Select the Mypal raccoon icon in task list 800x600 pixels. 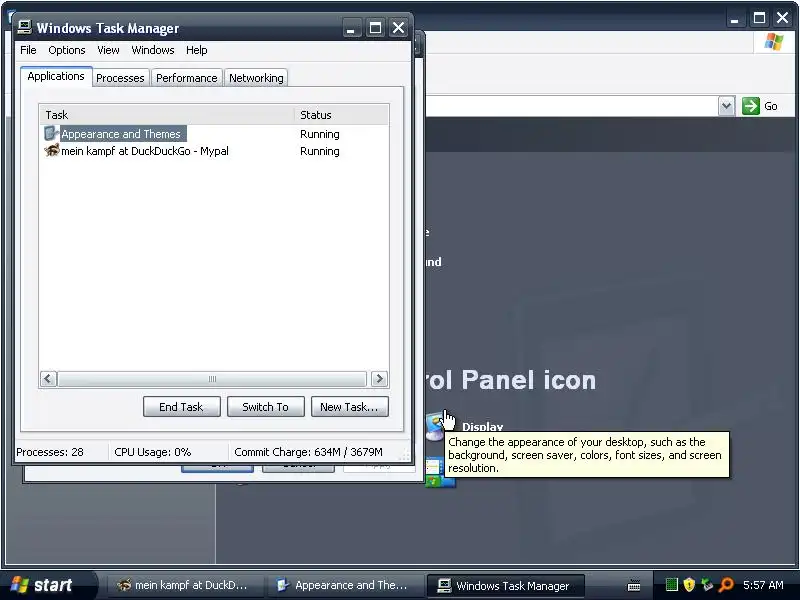(52, 151)
